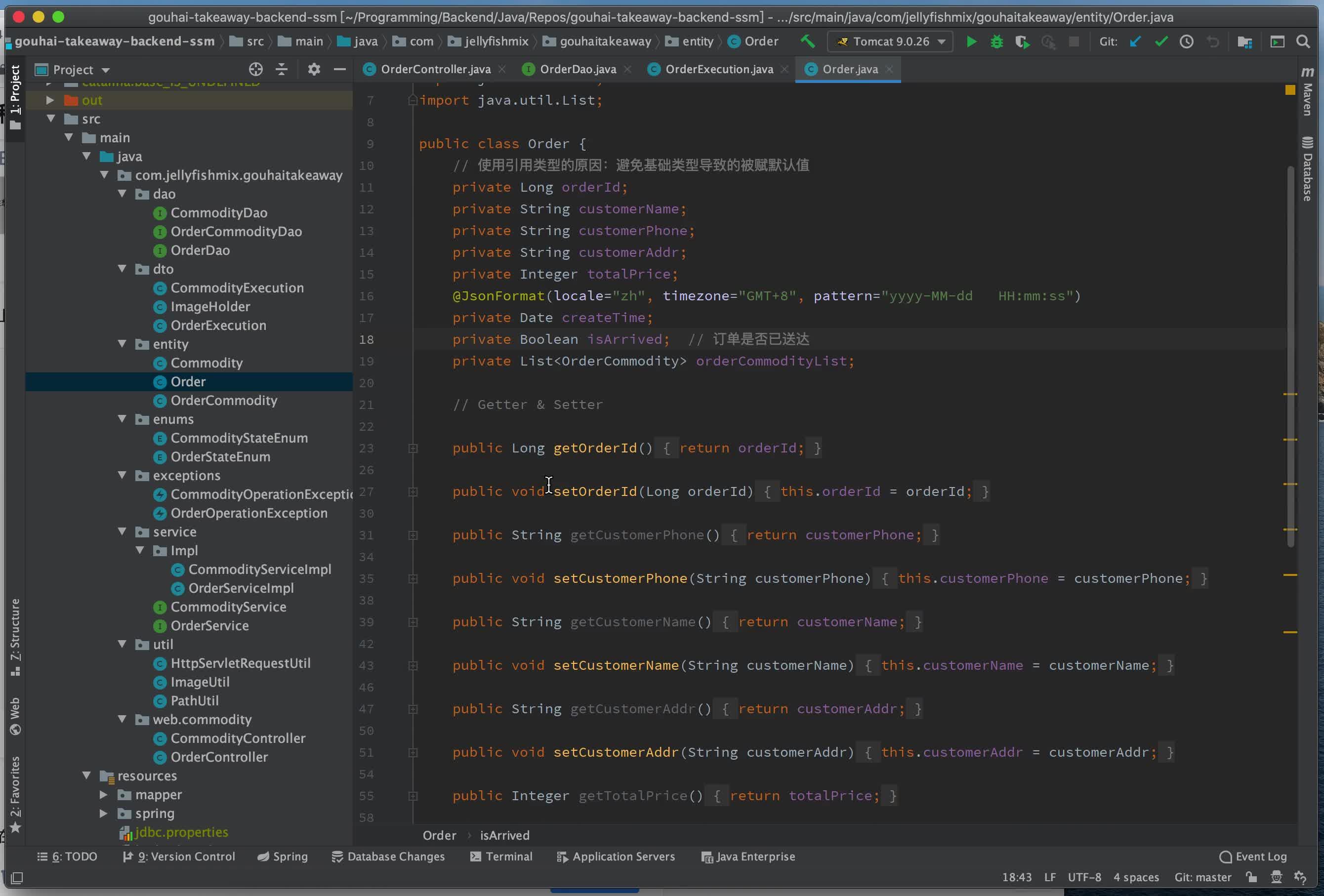Unfold the setCustomerPhone method in gutter
Screen dimensions: 1324x896
413,579
